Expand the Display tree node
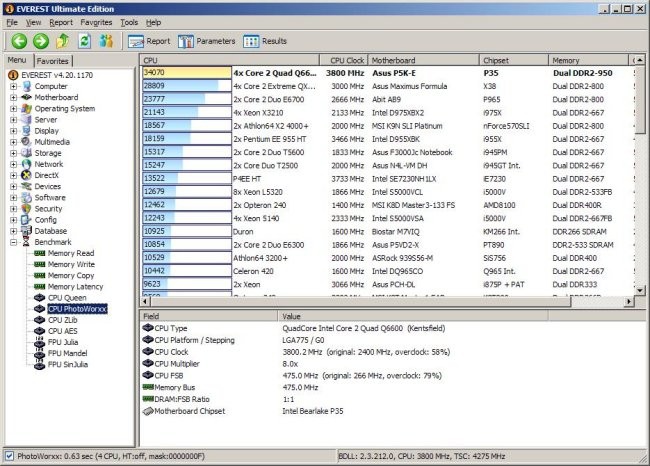The width and height of the screenshot is (650, 466). 13,131
